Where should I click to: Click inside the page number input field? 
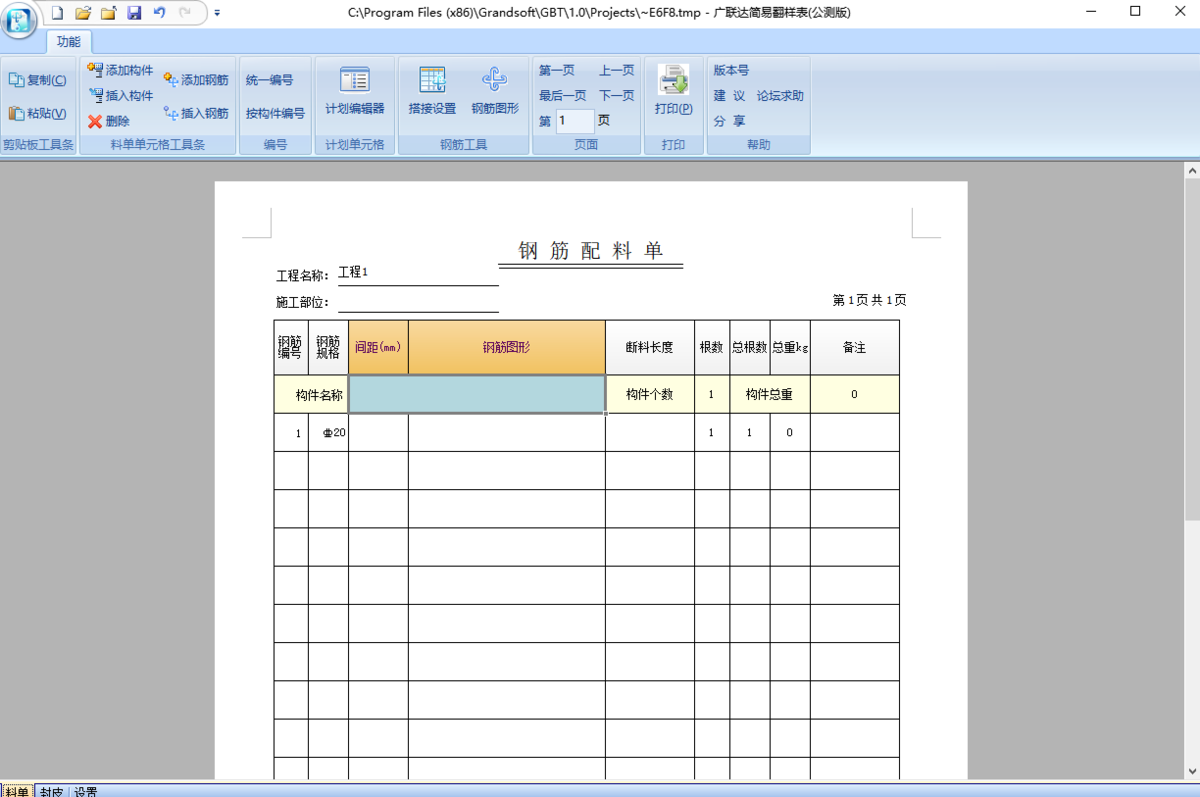574,120
